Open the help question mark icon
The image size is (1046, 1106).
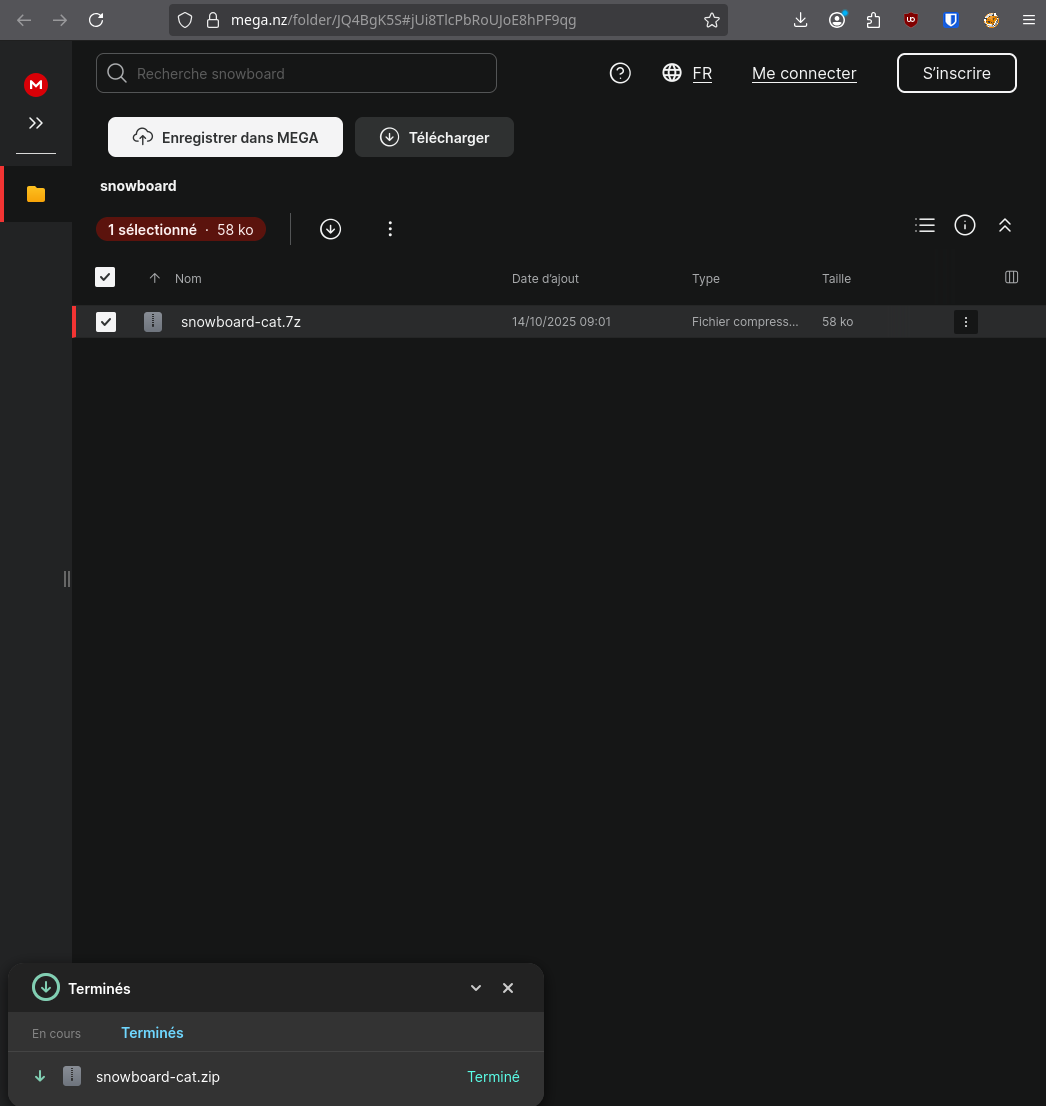click(x=620, y=73)
